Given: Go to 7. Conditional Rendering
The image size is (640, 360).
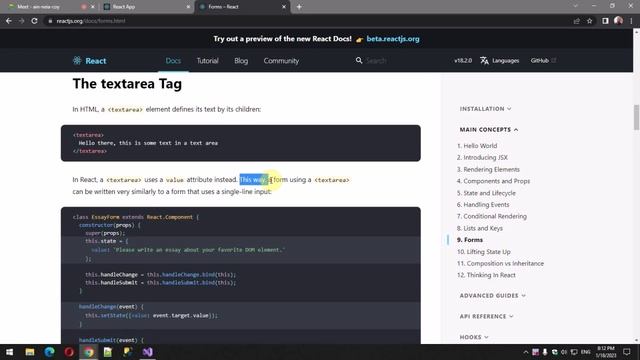Looking at the screenshot, I should pos(491,216).
